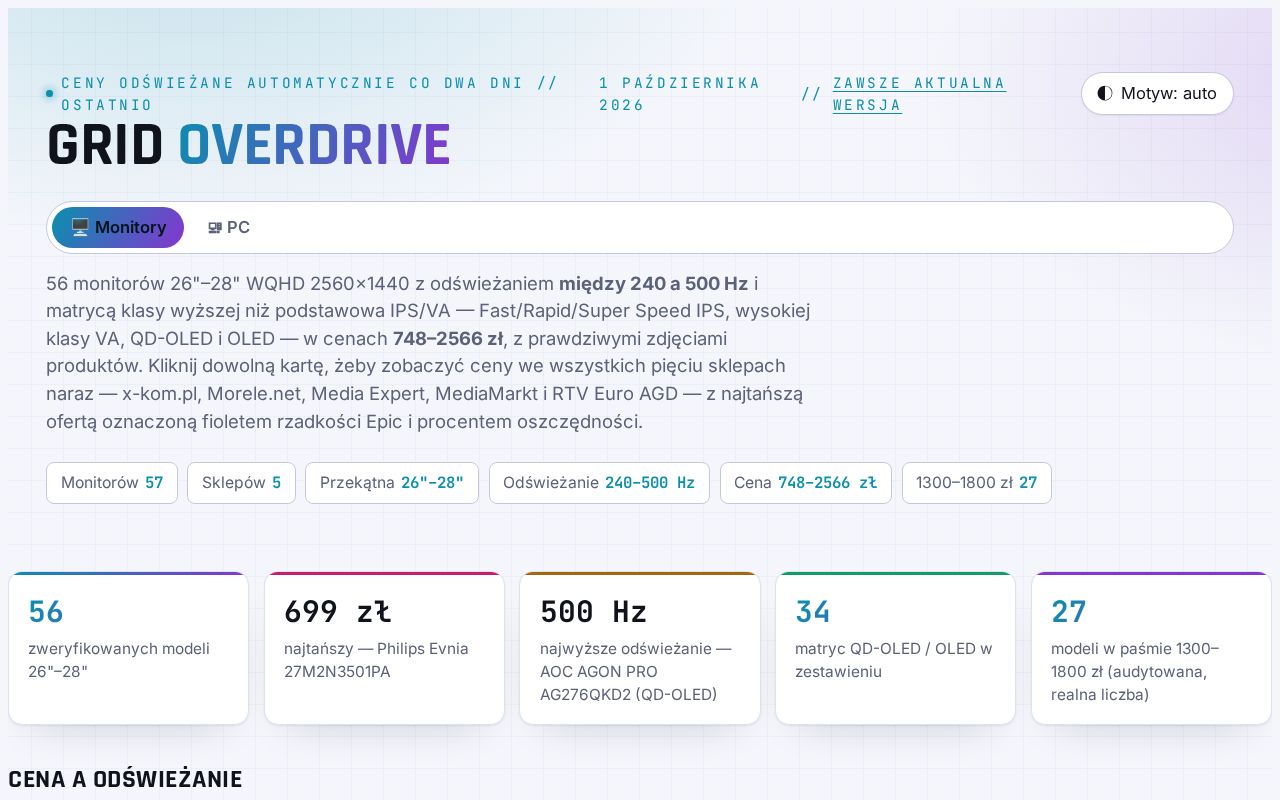Screen dimensions: 1280x800
Task: Click the 'Ceny odświeżane automatycznie co dwa dni' text
Action: click(291, 83)
